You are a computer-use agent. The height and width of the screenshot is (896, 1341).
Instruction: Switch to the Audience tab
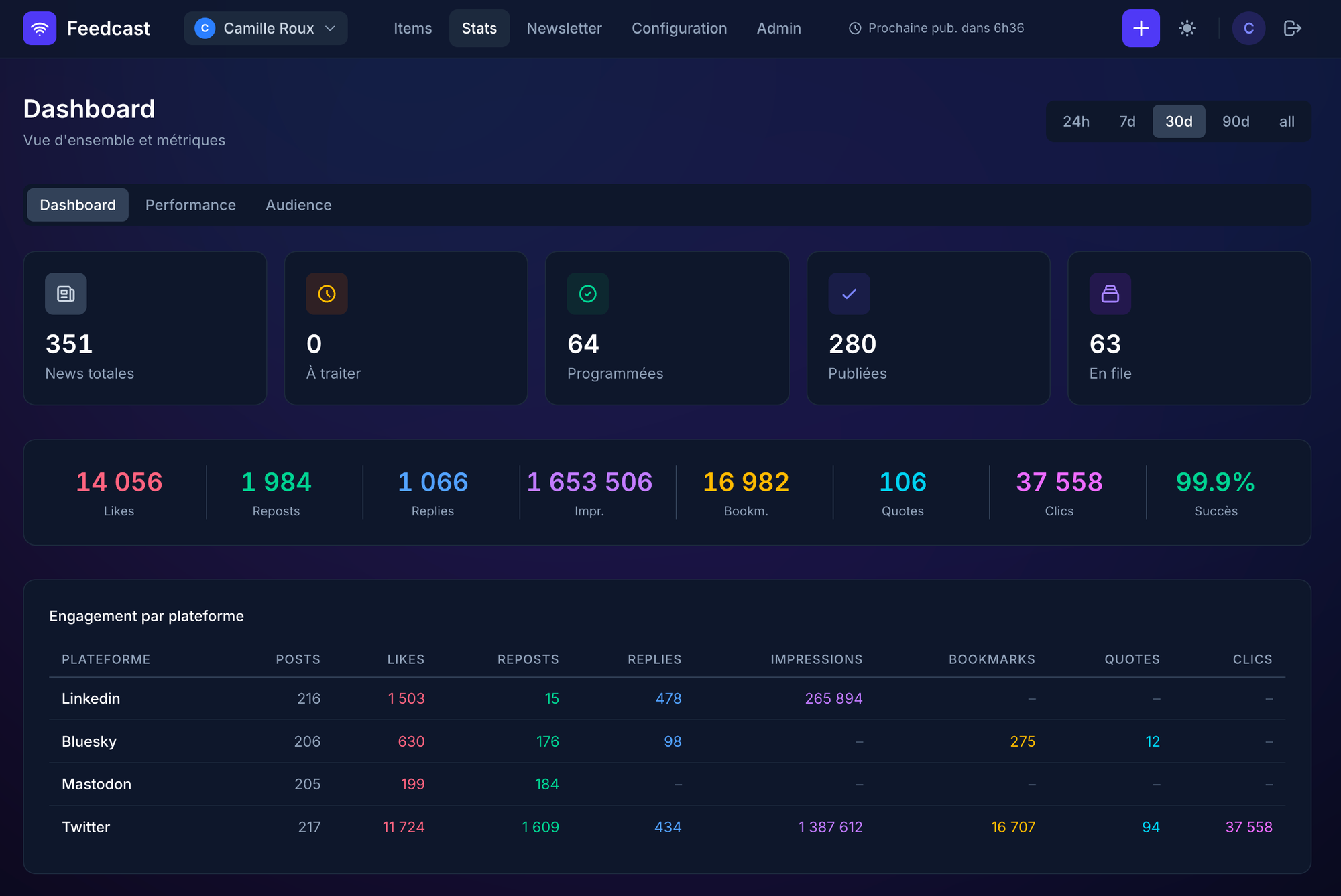tap(298, 205)
